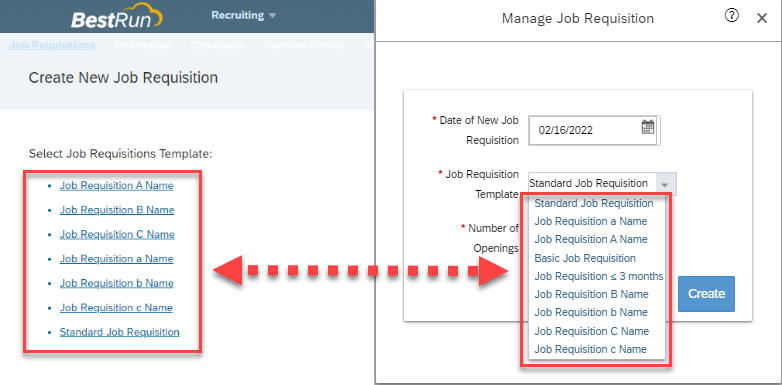Open the help question mark icon
This screenshot has height=385, width=782.
[732, 16]
